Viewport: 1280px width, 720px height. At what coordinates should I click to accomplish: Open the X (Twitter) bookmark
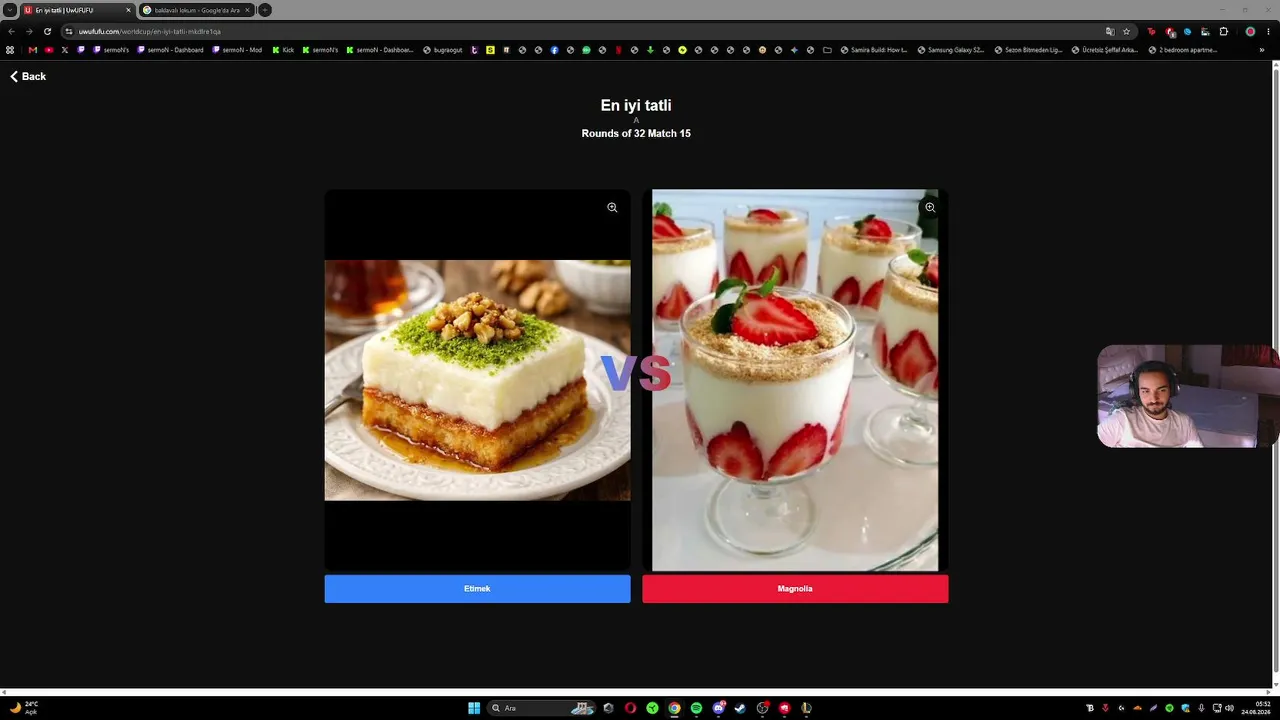(x=65, y=50)
